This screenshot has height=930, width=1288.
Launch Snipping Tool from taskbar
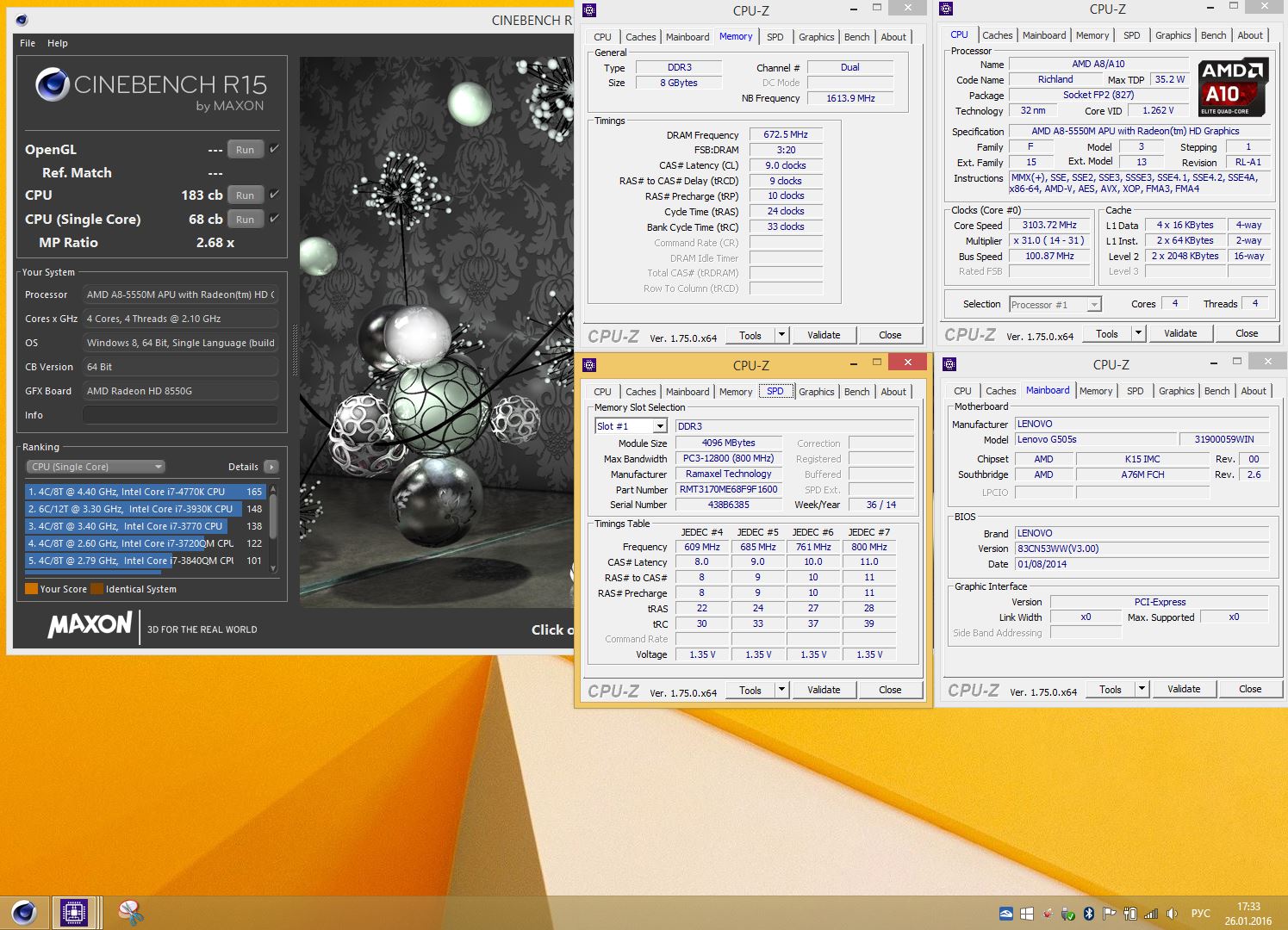click(130, 912)
